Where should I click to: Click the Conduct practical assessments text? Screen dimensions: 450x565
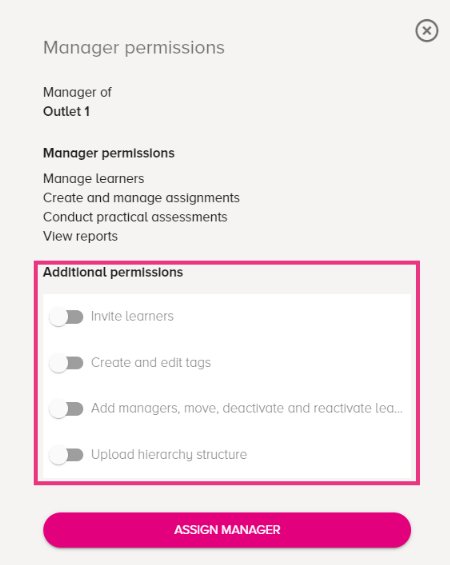(135, 217)
